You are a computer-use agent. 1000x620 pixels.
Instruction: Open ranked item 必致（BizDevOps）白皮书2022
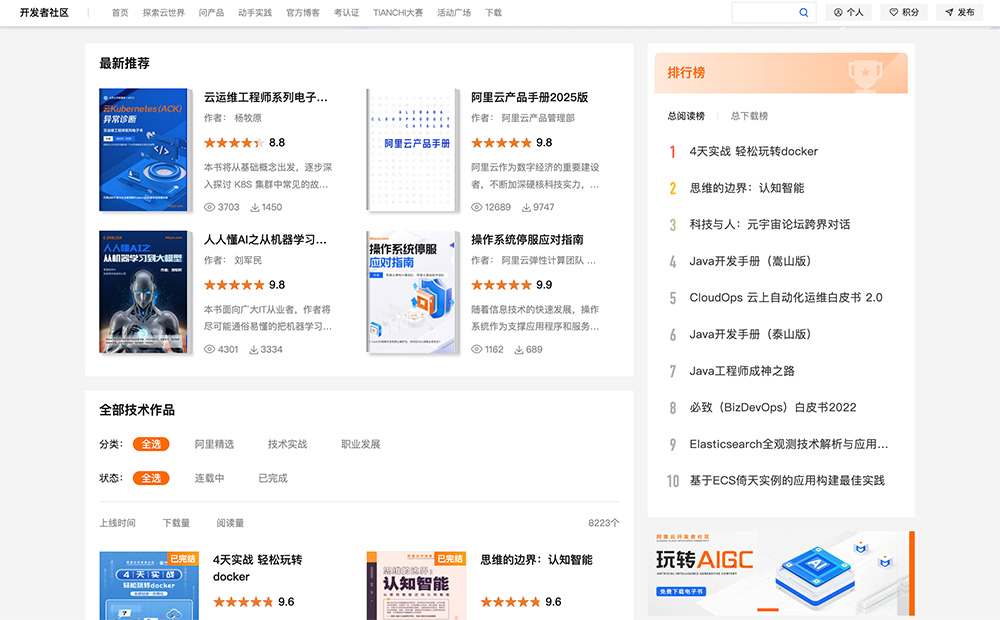[x=773, y=407]
